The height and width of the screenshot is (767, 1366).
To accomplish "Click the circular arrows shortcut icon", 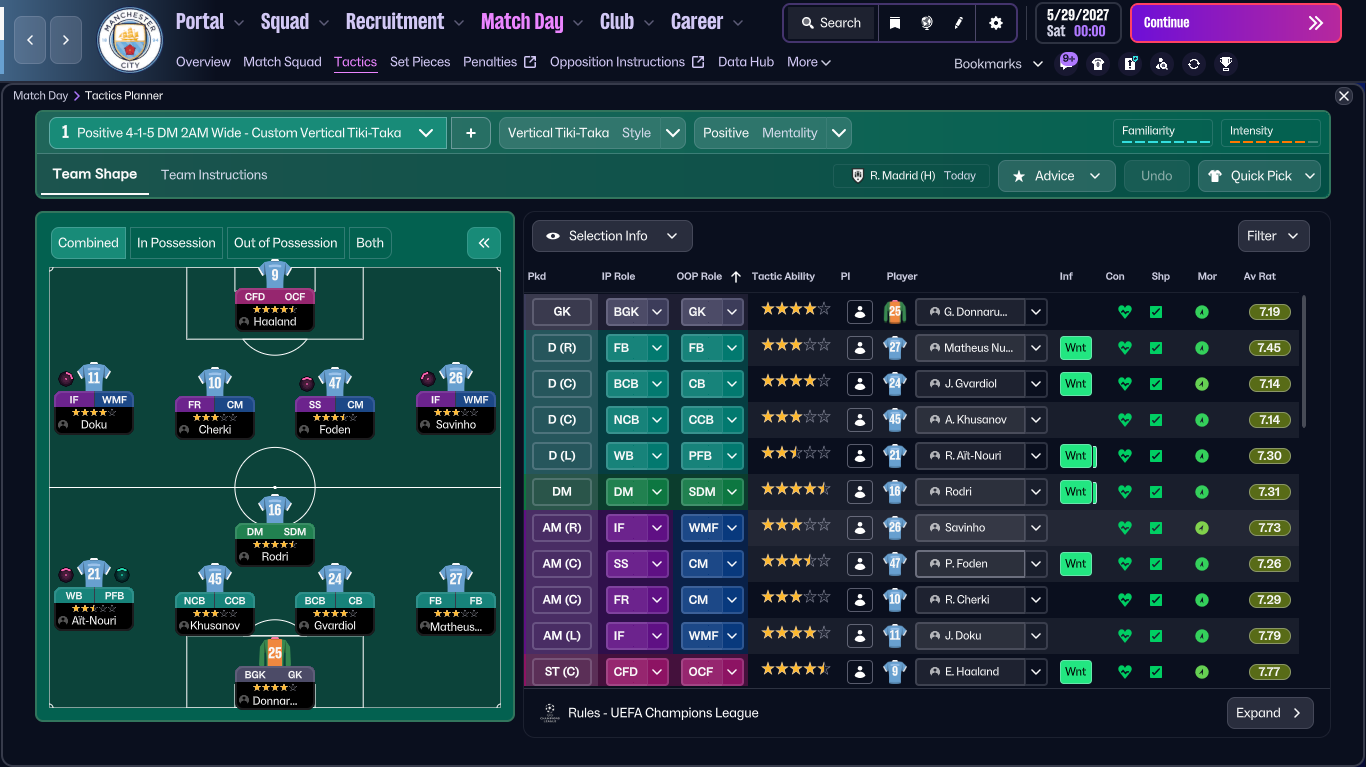I will [x=1194, y=64].
